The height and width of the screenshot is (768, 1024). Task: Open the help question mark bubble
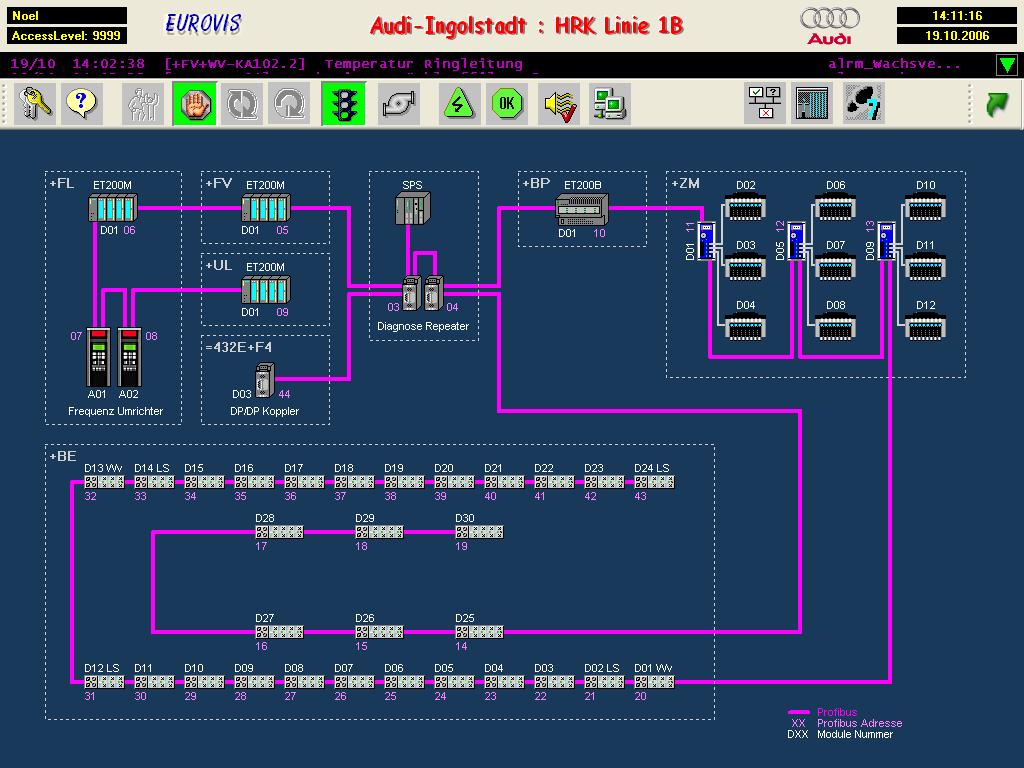click(82, 103)
